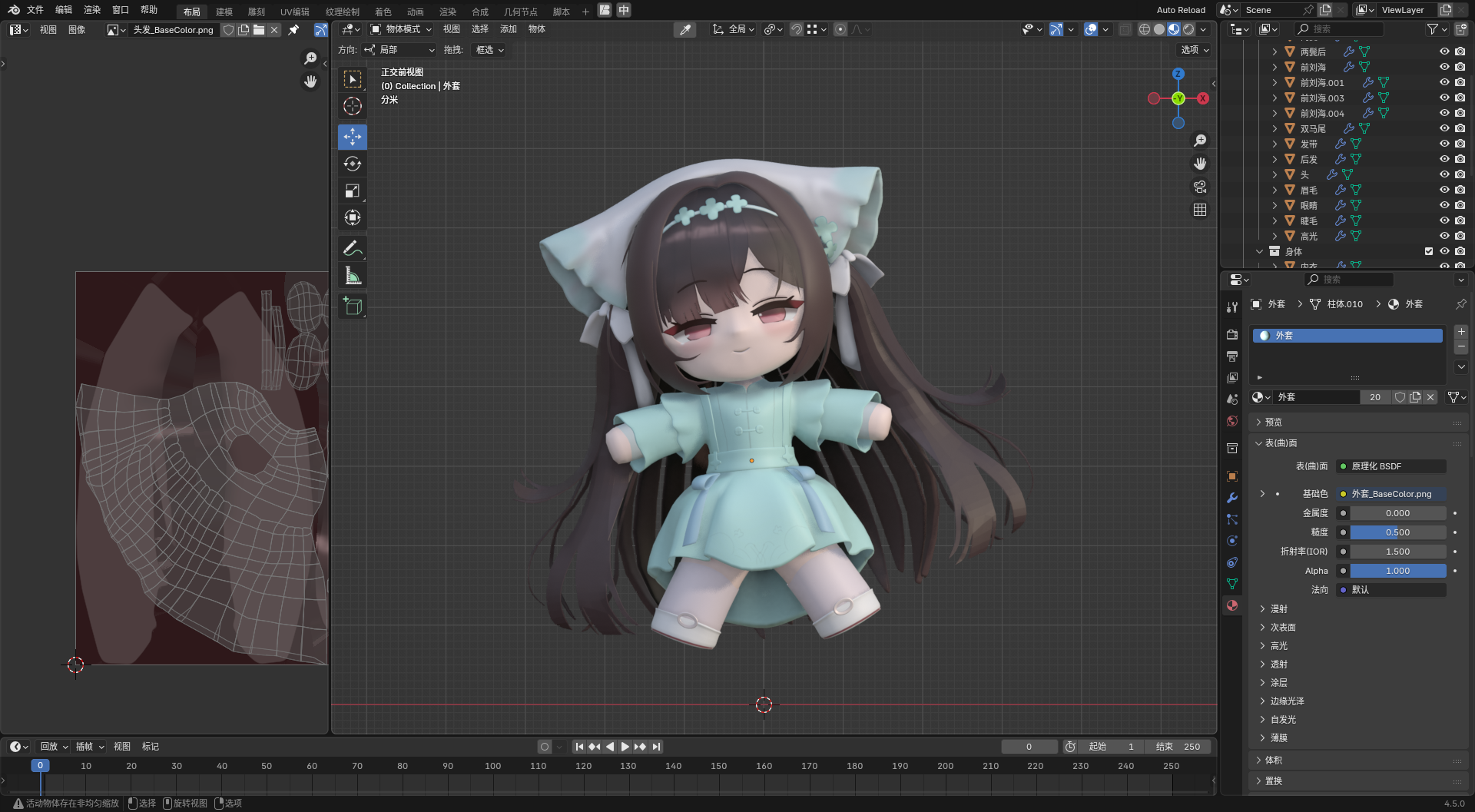Toggle viewport visibility of the 眼睛 object
1475x812 pixels.
1444,205
